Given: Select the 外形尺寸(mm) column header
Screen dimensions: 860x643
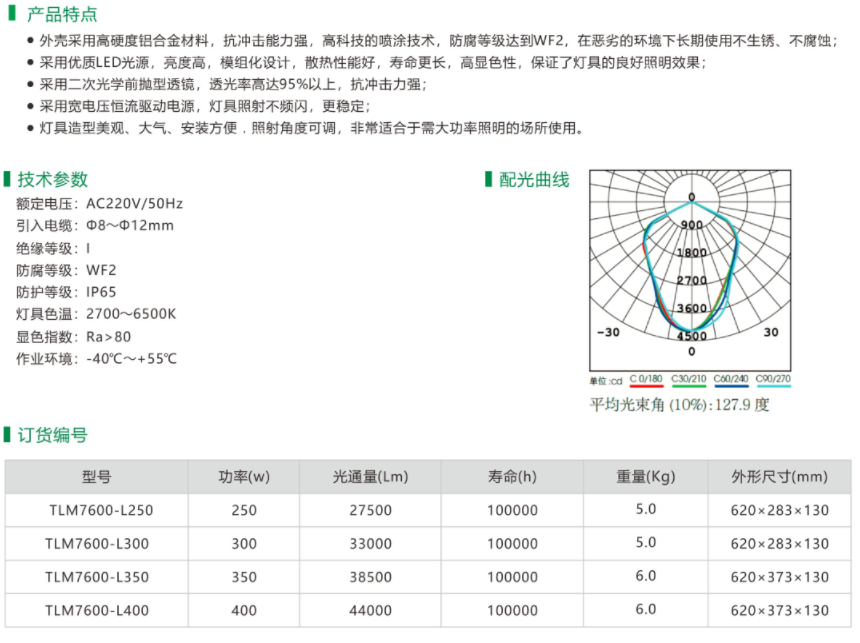Looking at the screenshot, I should [x=779, y=477].
